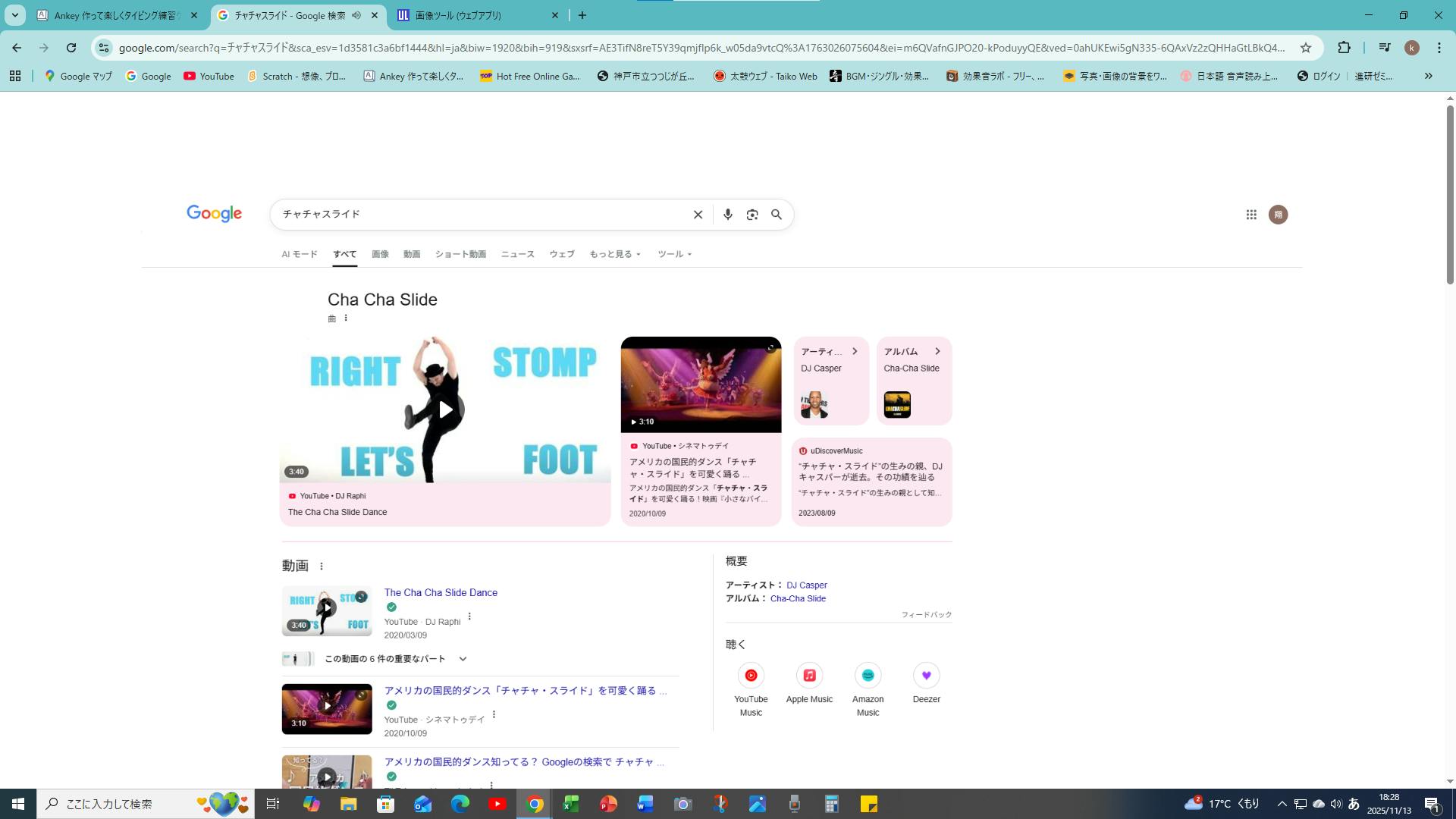Switch to the ニュース search tab
This screenshot has height=819, width=1456.
517,254
